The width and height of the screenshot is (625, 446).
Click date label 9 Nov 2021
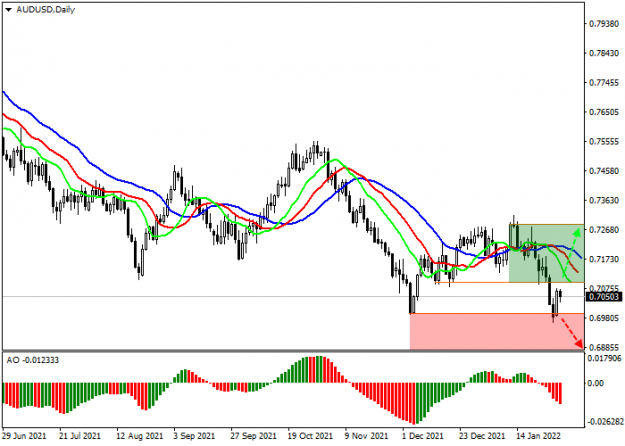(366, 436)
